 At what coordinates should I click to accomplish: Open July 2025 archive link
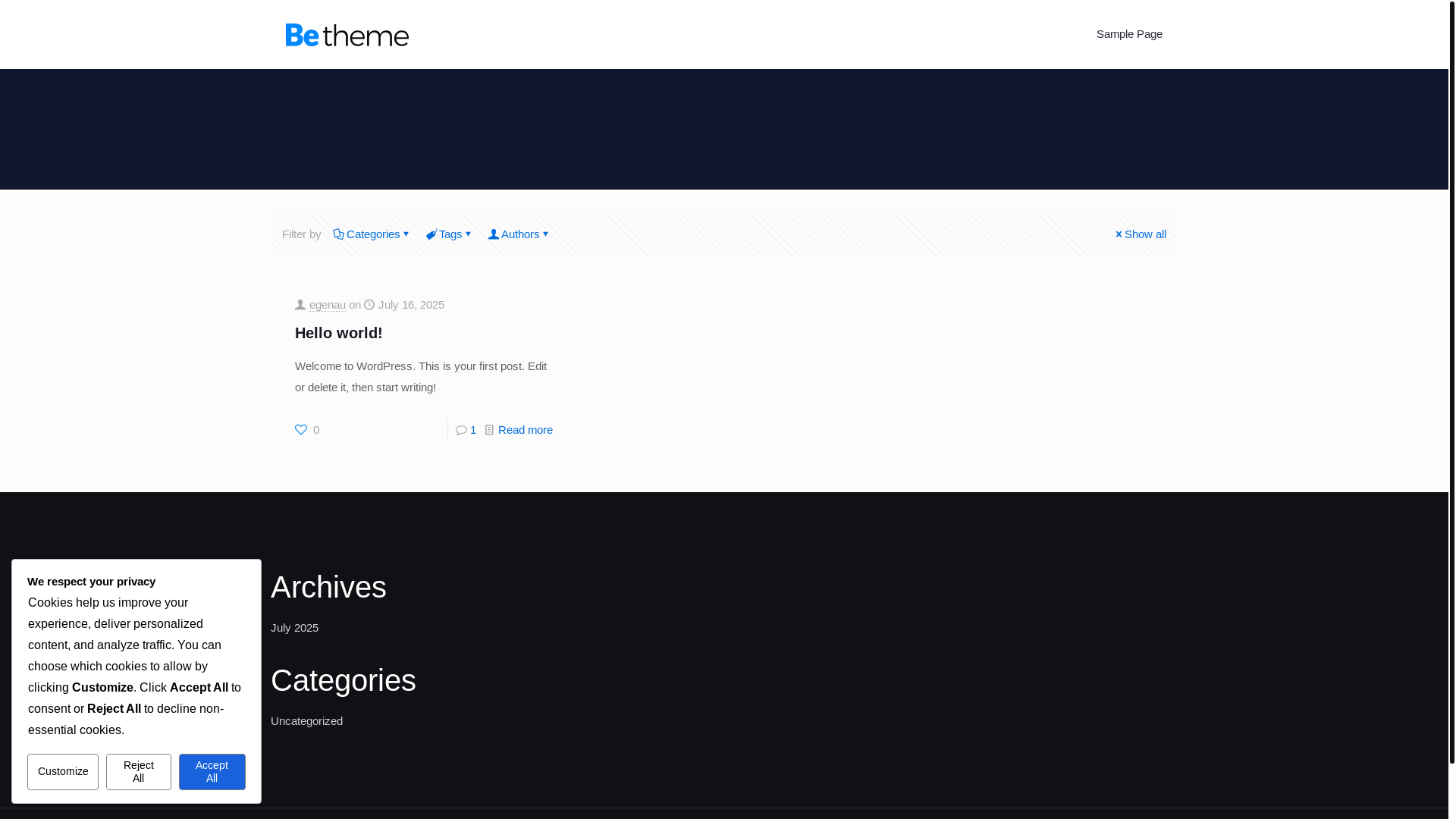tap(294, 628)
